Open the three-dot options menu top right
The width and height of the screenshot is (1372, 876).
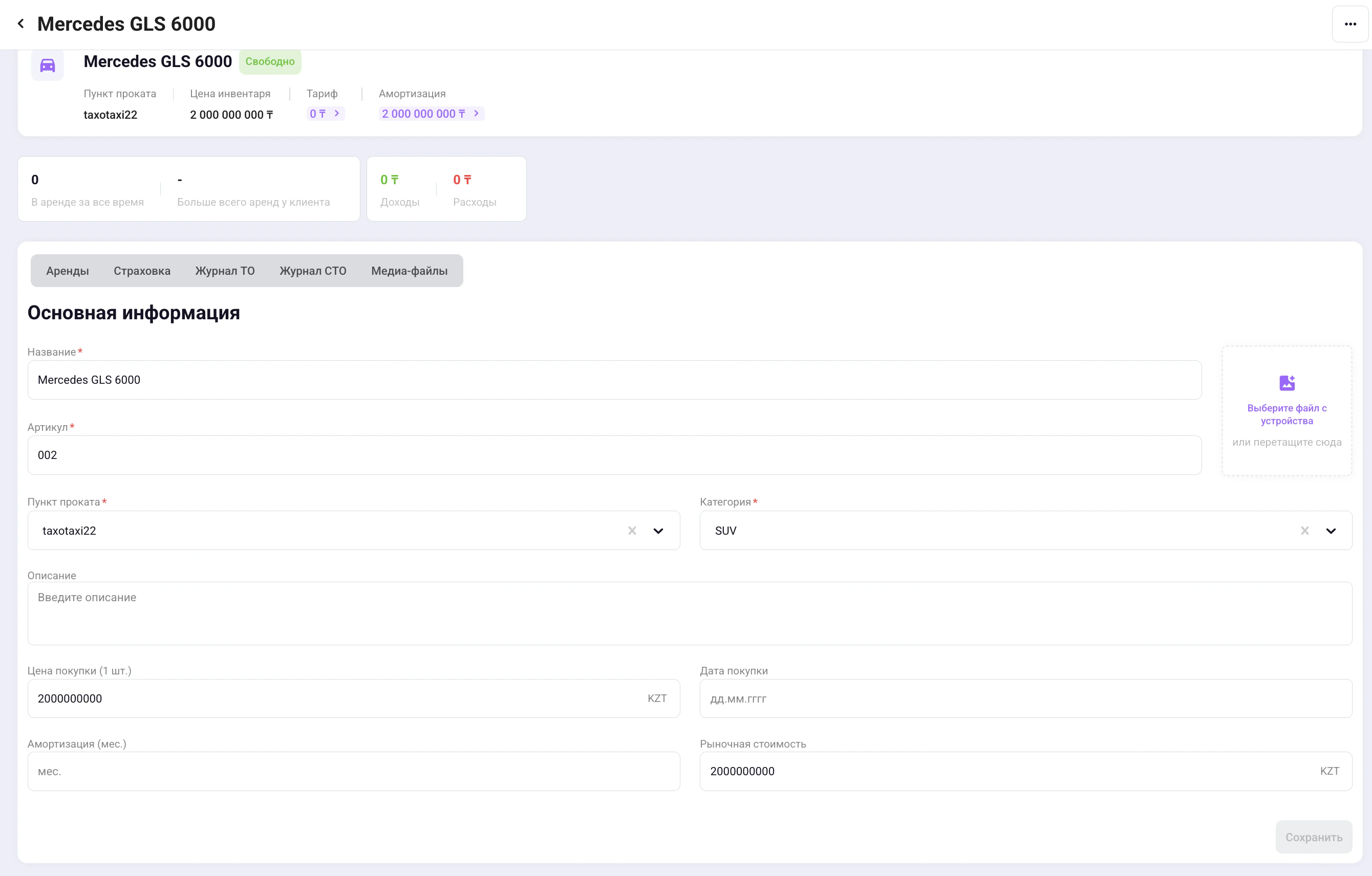click(1350, 24)
